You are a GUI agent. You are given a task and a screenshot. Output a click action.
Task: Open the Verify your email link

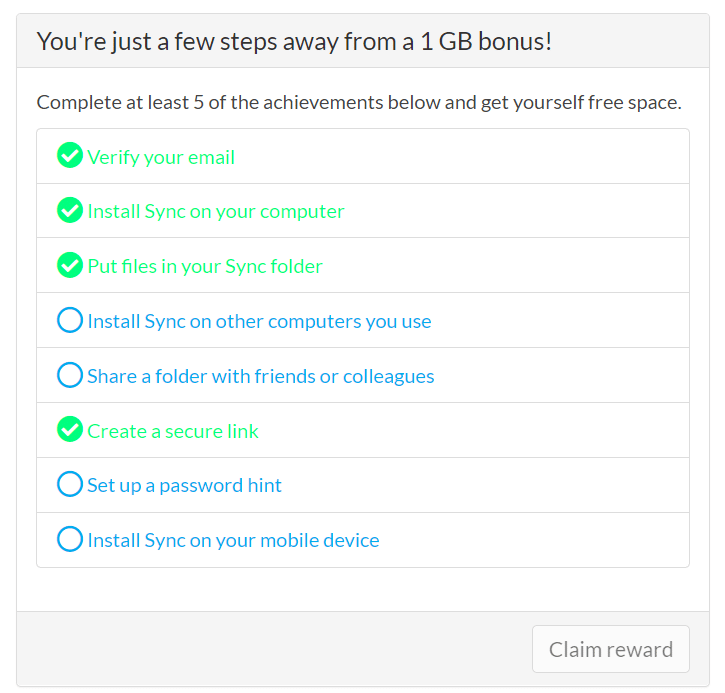161,157
